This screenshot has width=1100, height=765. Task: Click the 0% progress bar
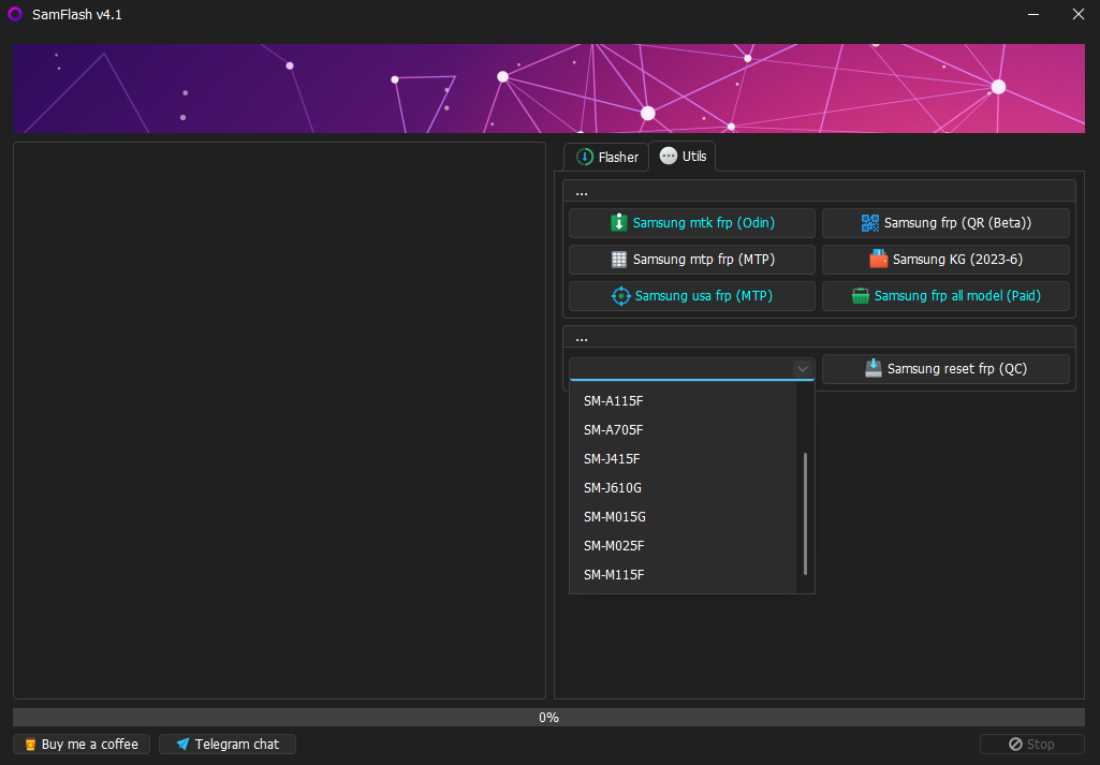[x=548, y=716]
